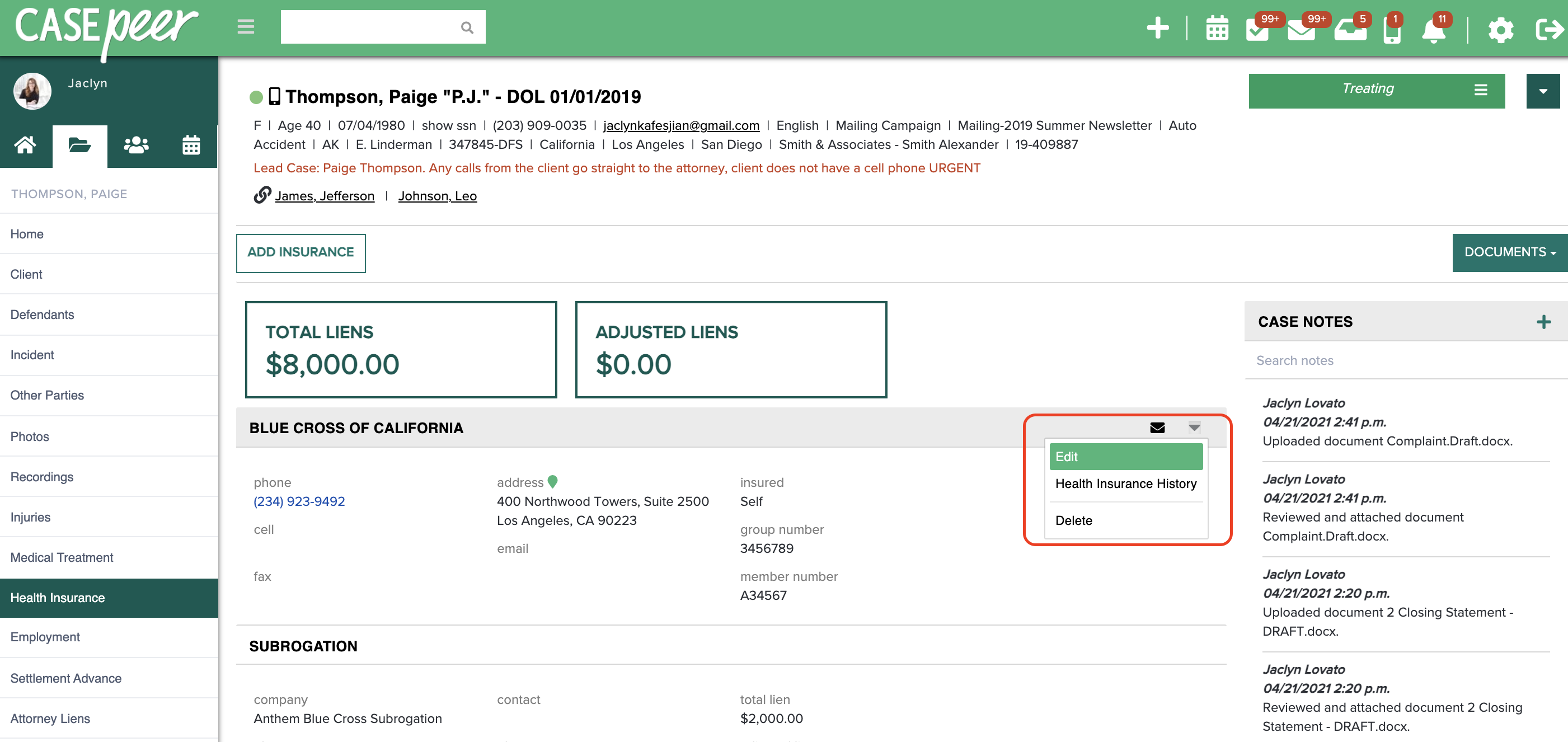Click the ADD INSURANCE button
The image size is (1568, 742).
coord(301,252)
